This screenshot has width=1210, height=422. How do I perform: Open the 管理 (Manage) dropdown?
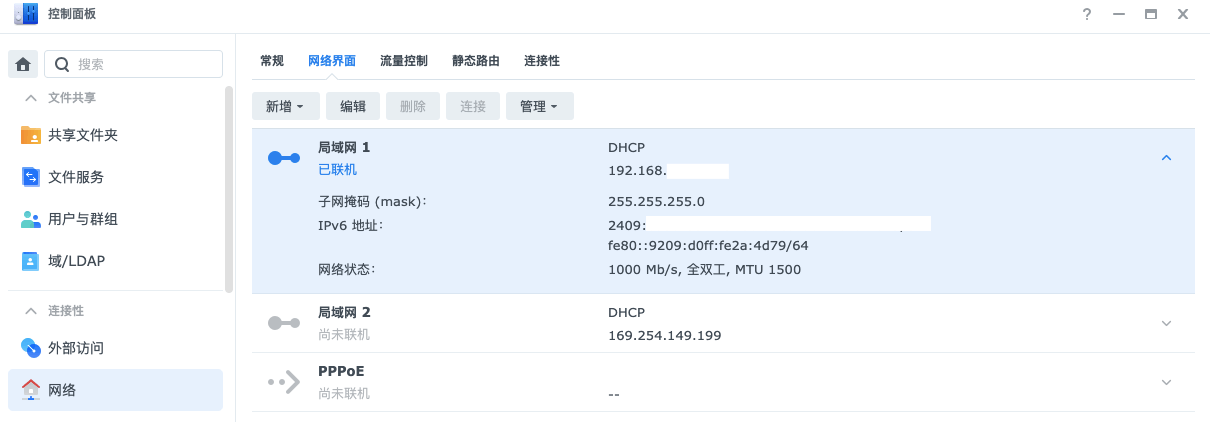coord(539,106)
